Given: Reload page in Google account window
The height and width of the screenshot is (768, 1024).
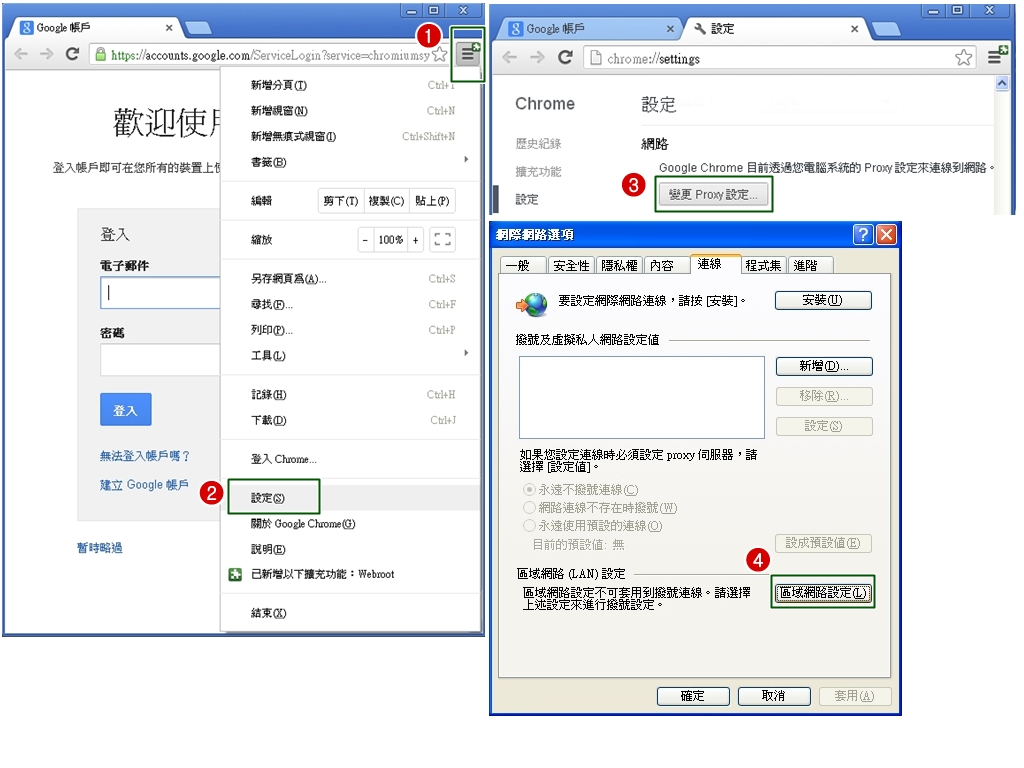Looking at the screenshot, I should [72, 54].
